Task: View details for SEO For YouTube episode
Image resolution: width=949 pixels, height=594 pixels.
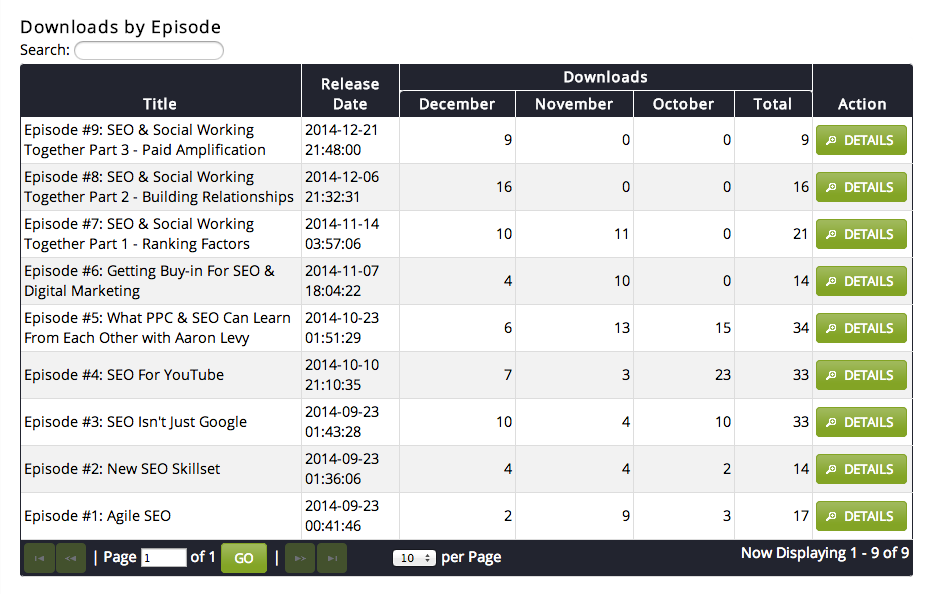Action: pyautogui.click(x=861, y=376)
